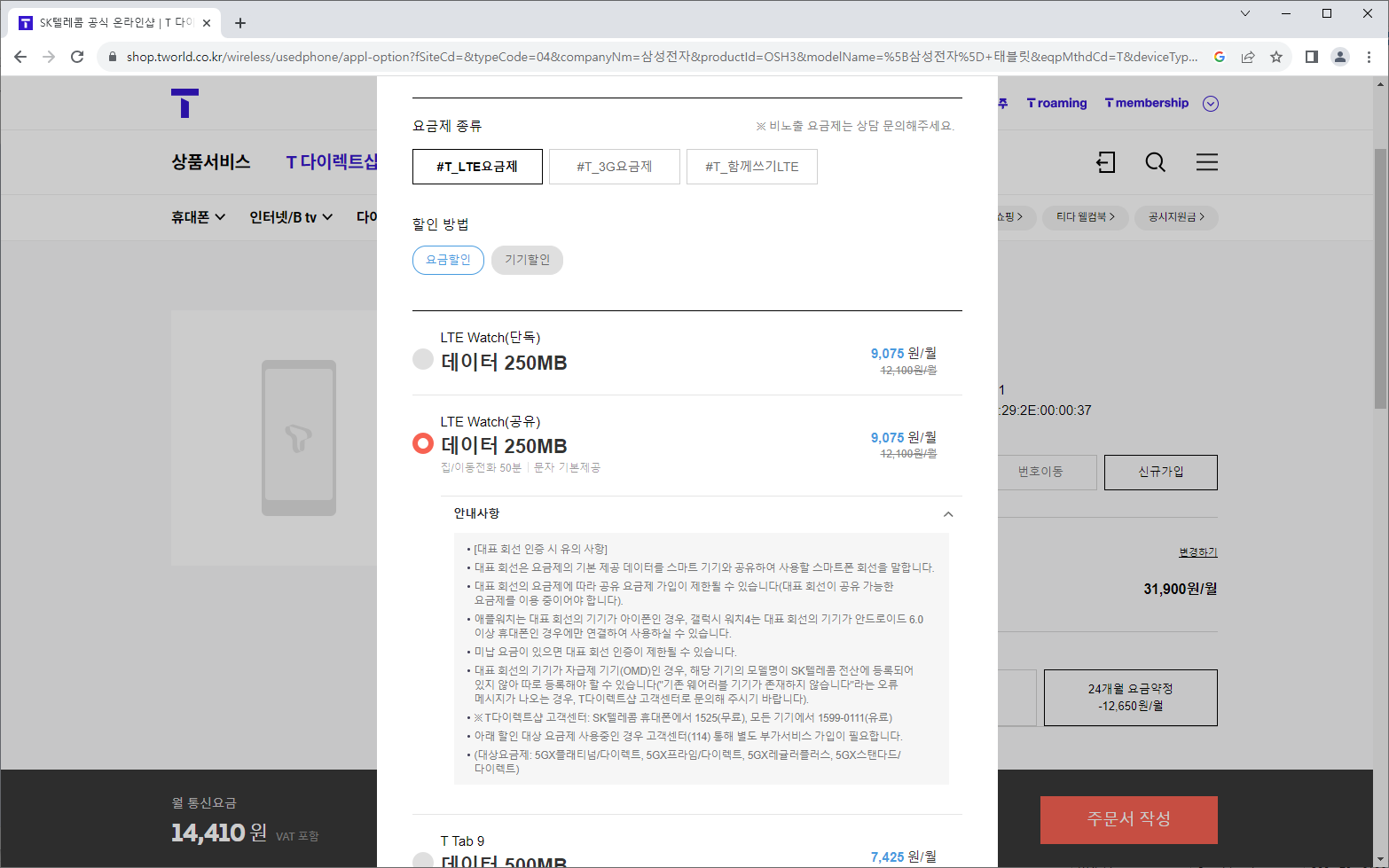This screenshot has height=868, width=1389.
Task: Open the T membership link
Action: pyautogui.click(x=1146, y=104)
